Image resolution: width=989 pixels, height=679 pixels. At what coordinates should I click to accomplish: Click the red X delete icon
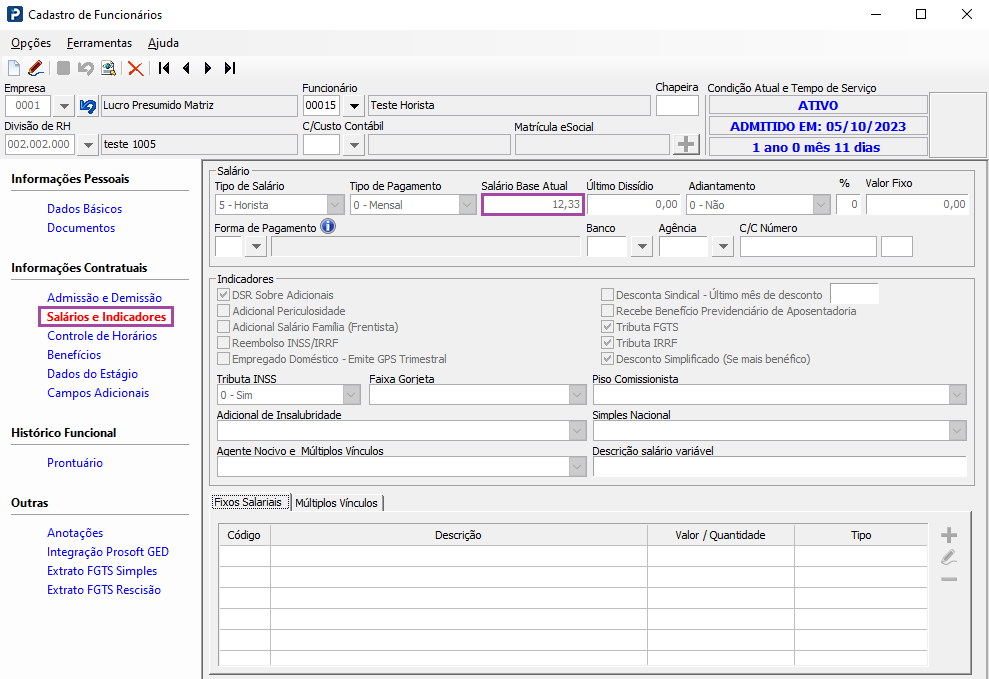click(x=135, y=68)
